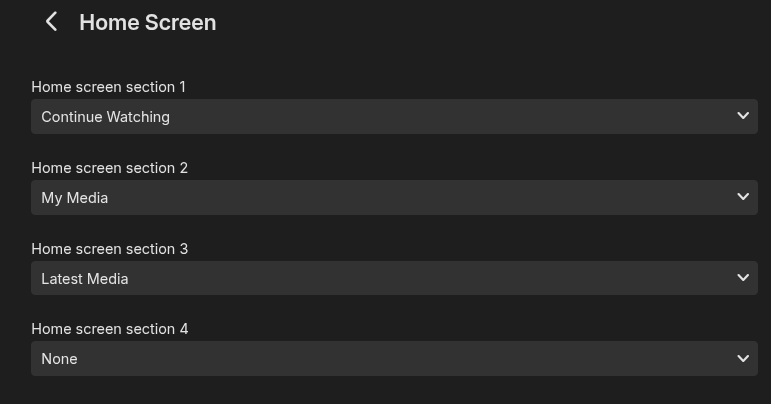Click the "Home Screen" page title
Screen dimensions: 771x404
(147, 22)
